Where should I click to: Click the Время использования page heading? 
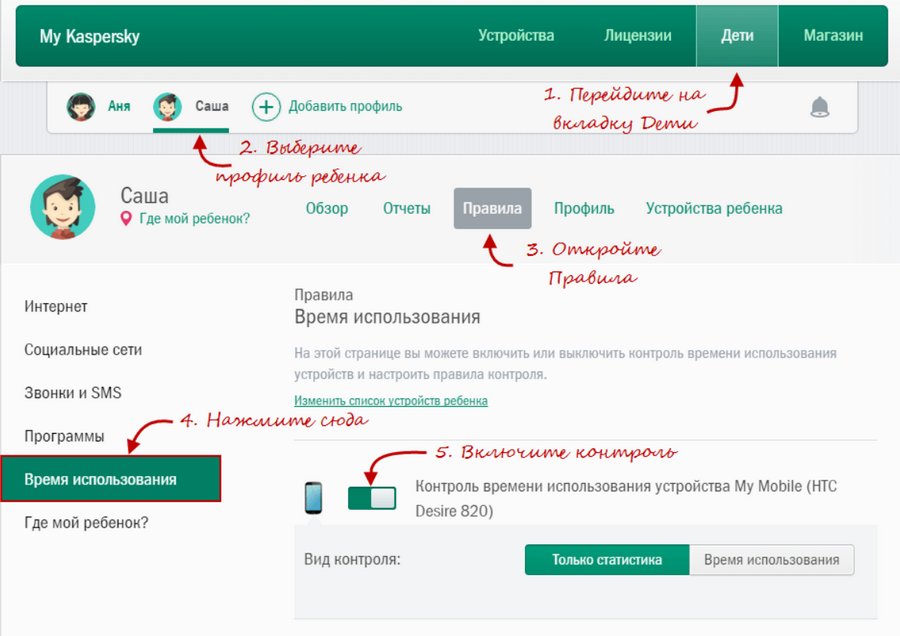point(387,317)
